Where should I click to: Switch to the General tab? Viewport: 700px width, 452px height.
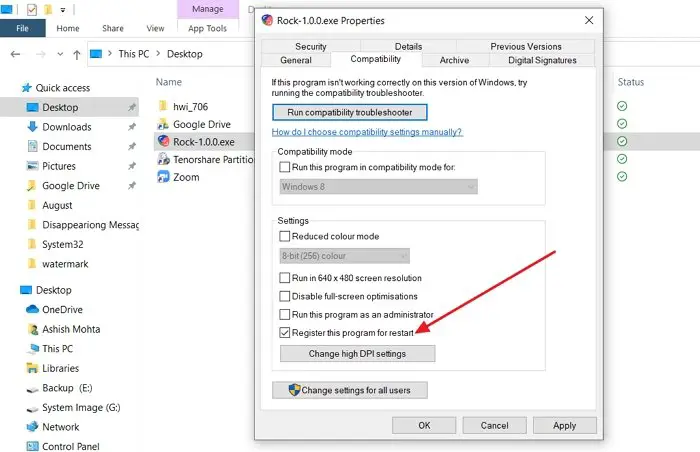pyautogui.click(x=296, y=60)
